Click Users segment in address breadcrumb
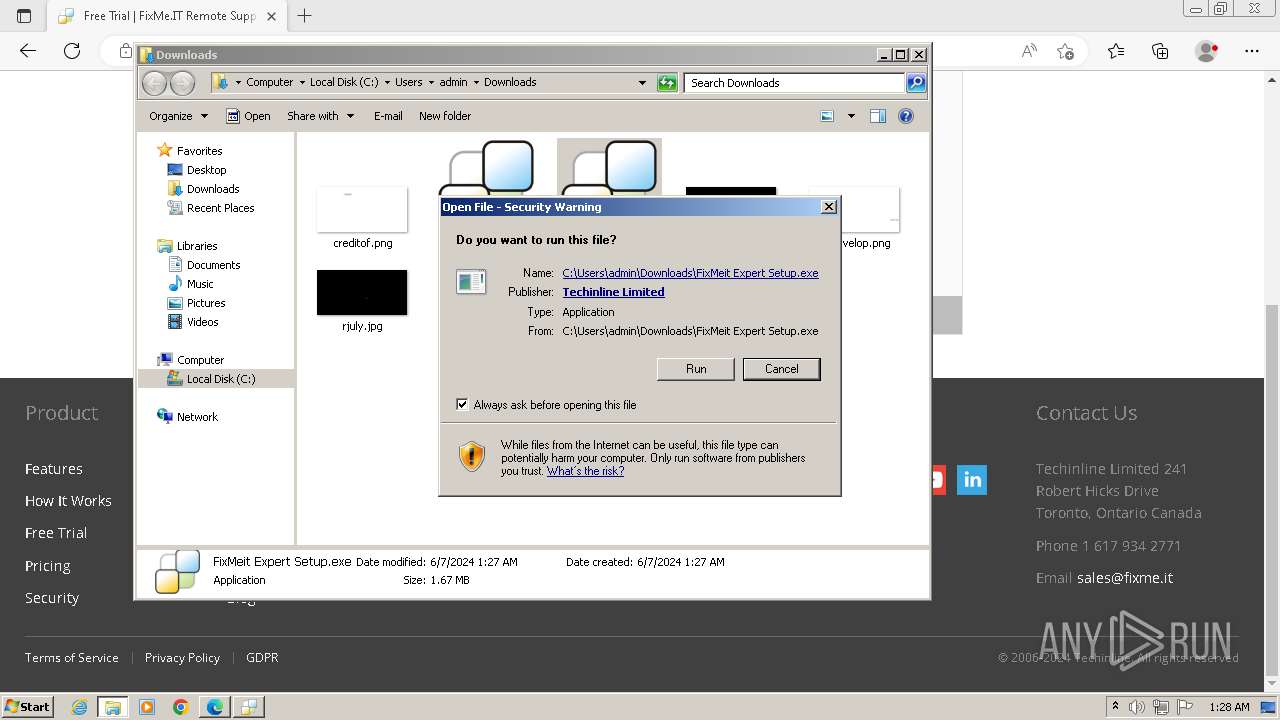 pos(408,82)
